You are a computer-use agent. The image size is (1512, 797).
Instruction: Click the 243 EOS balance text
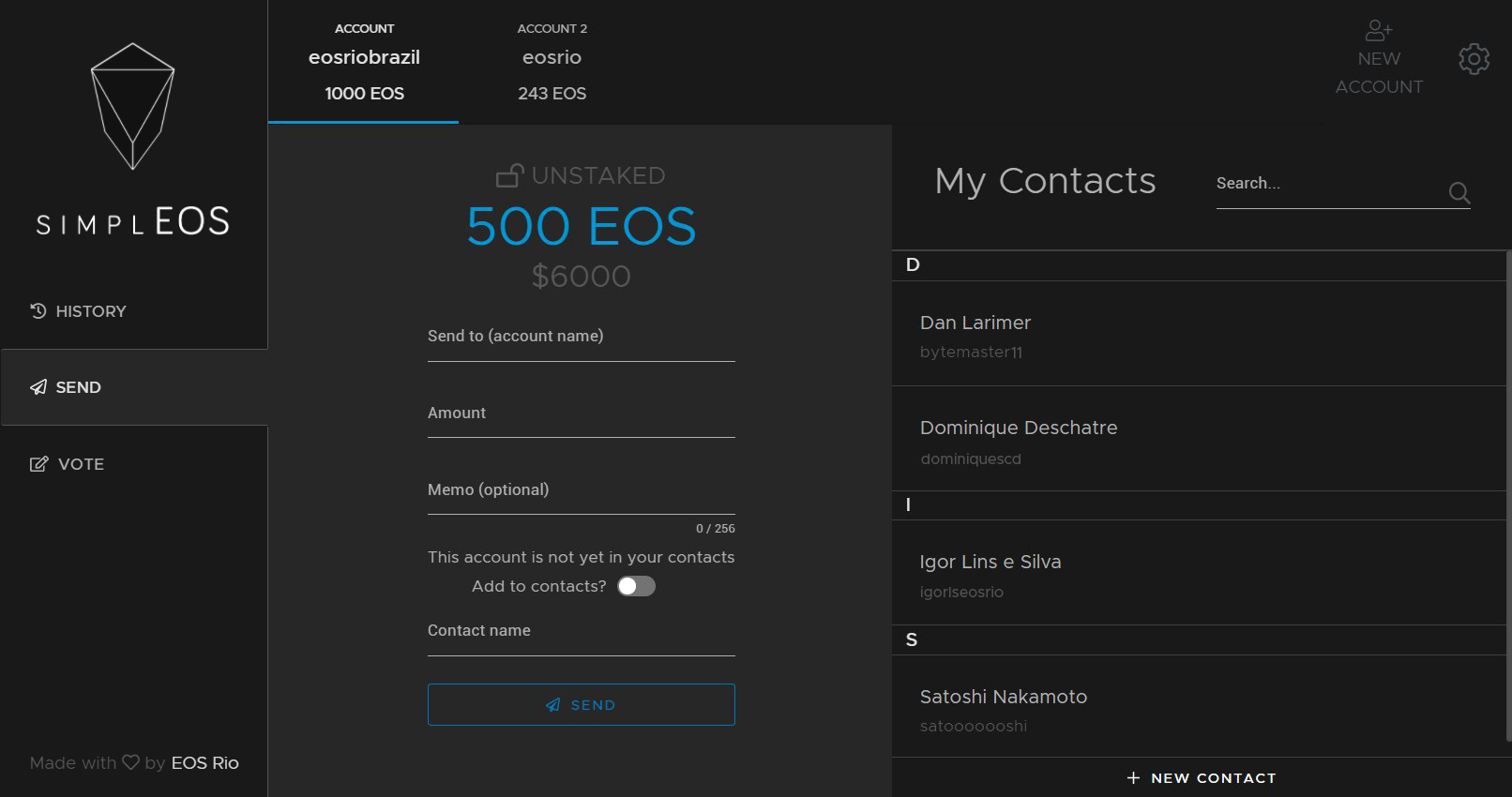point(552,94)
